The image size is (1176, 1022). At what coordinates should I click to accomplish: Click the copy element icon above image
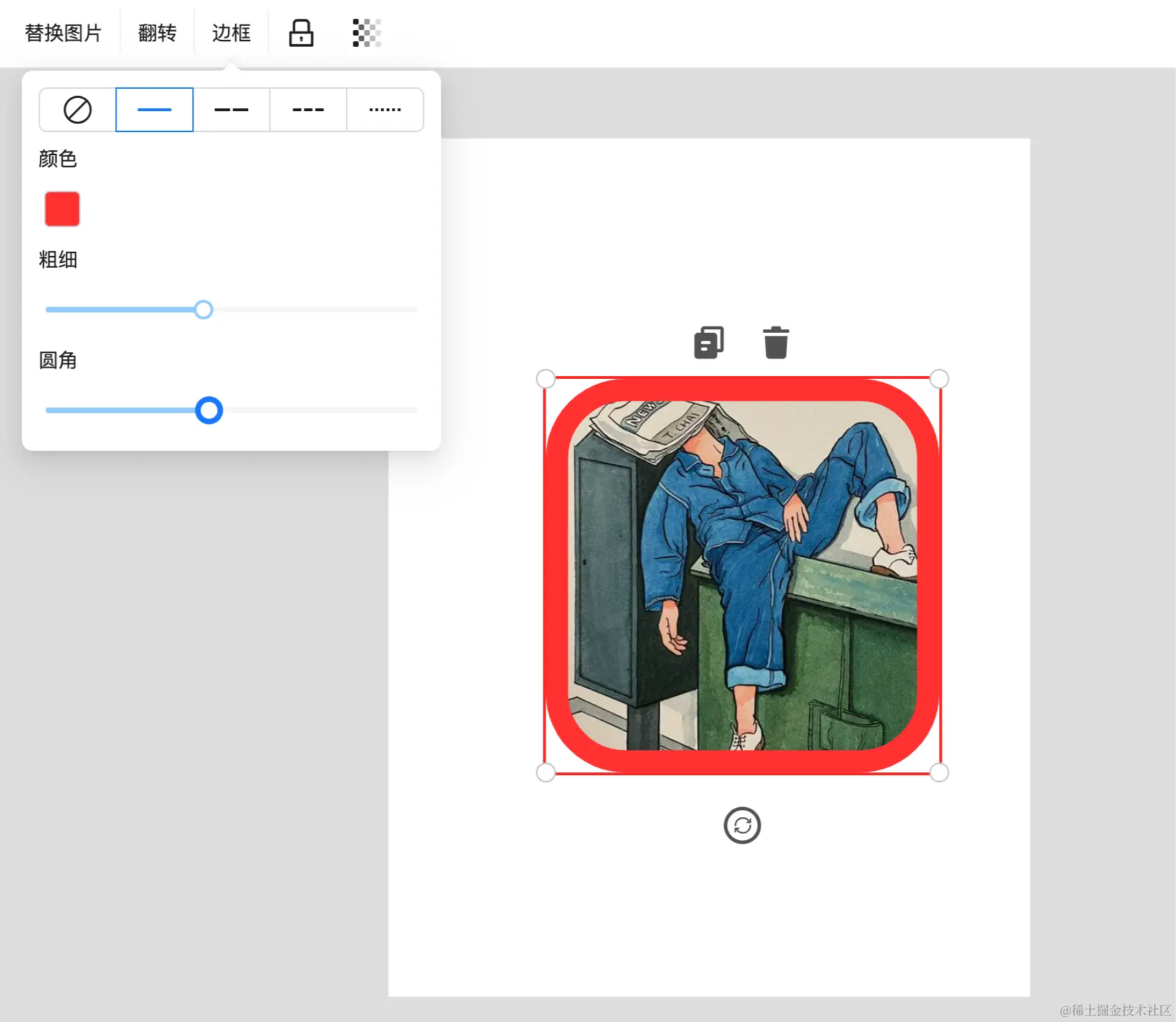click(709, 343)
